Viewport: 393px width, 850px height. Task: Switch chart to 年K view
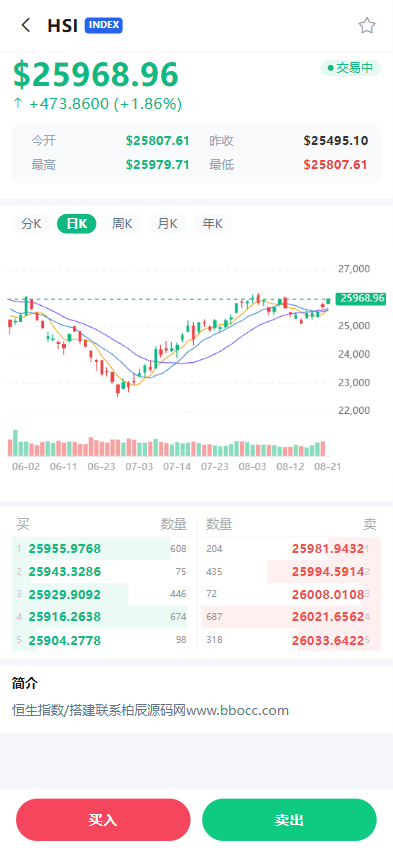[212, 224]
